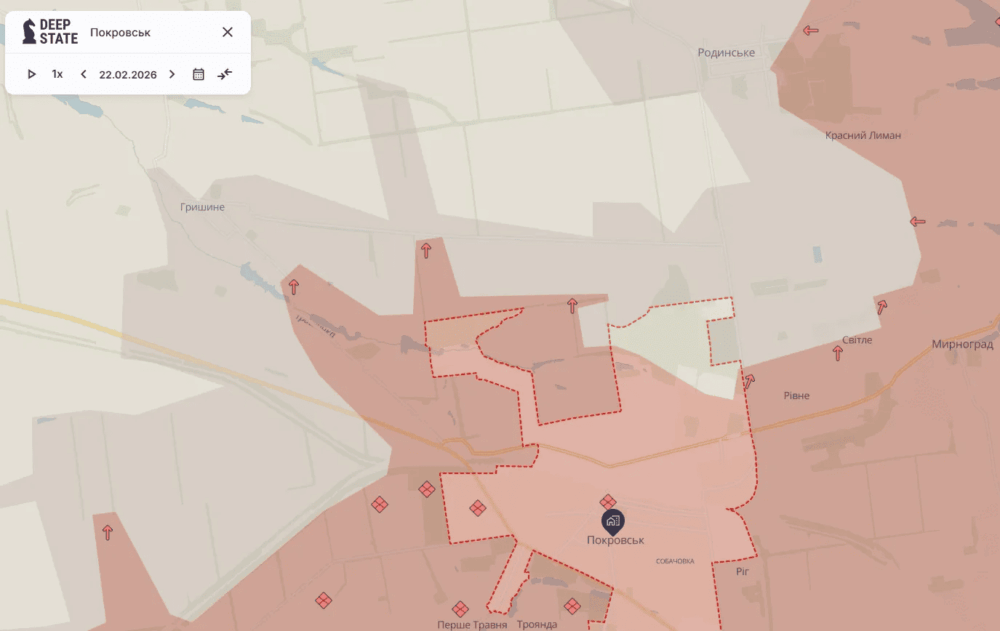Close the Покровськ timeline panel
Screen dimensions: 1000x631
227,32
